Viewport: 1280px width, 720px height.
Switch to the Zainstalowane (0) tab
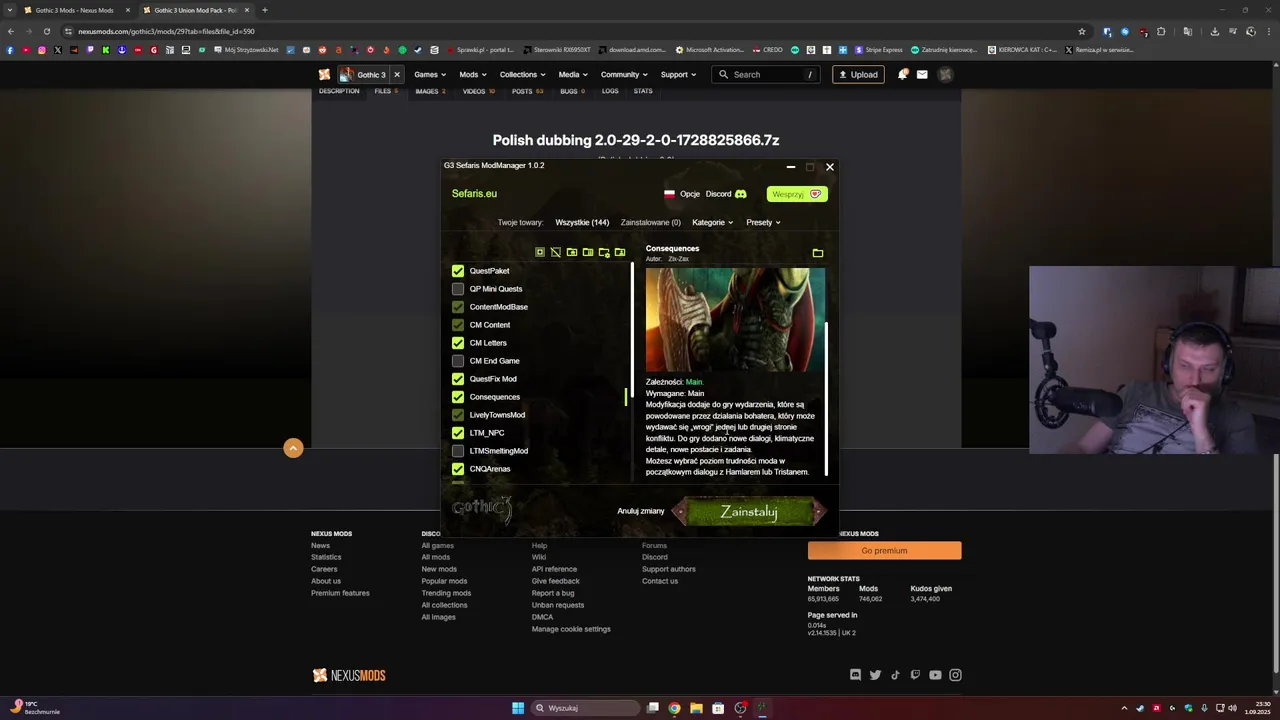650,222
